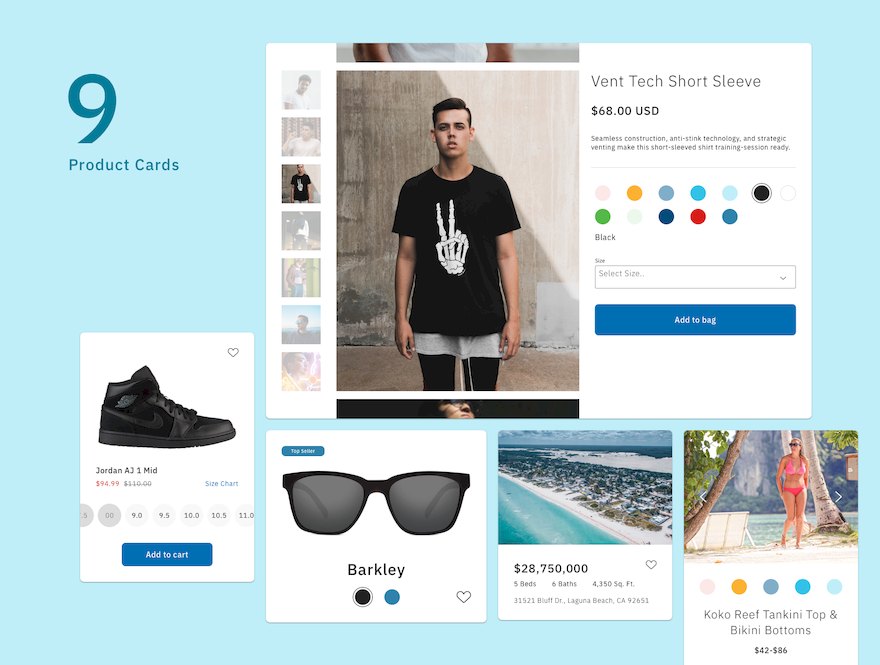The height and width of the screenshot is (665, 880).
Task: Pick the green shirt color swatch
Action: coord(603,217)
